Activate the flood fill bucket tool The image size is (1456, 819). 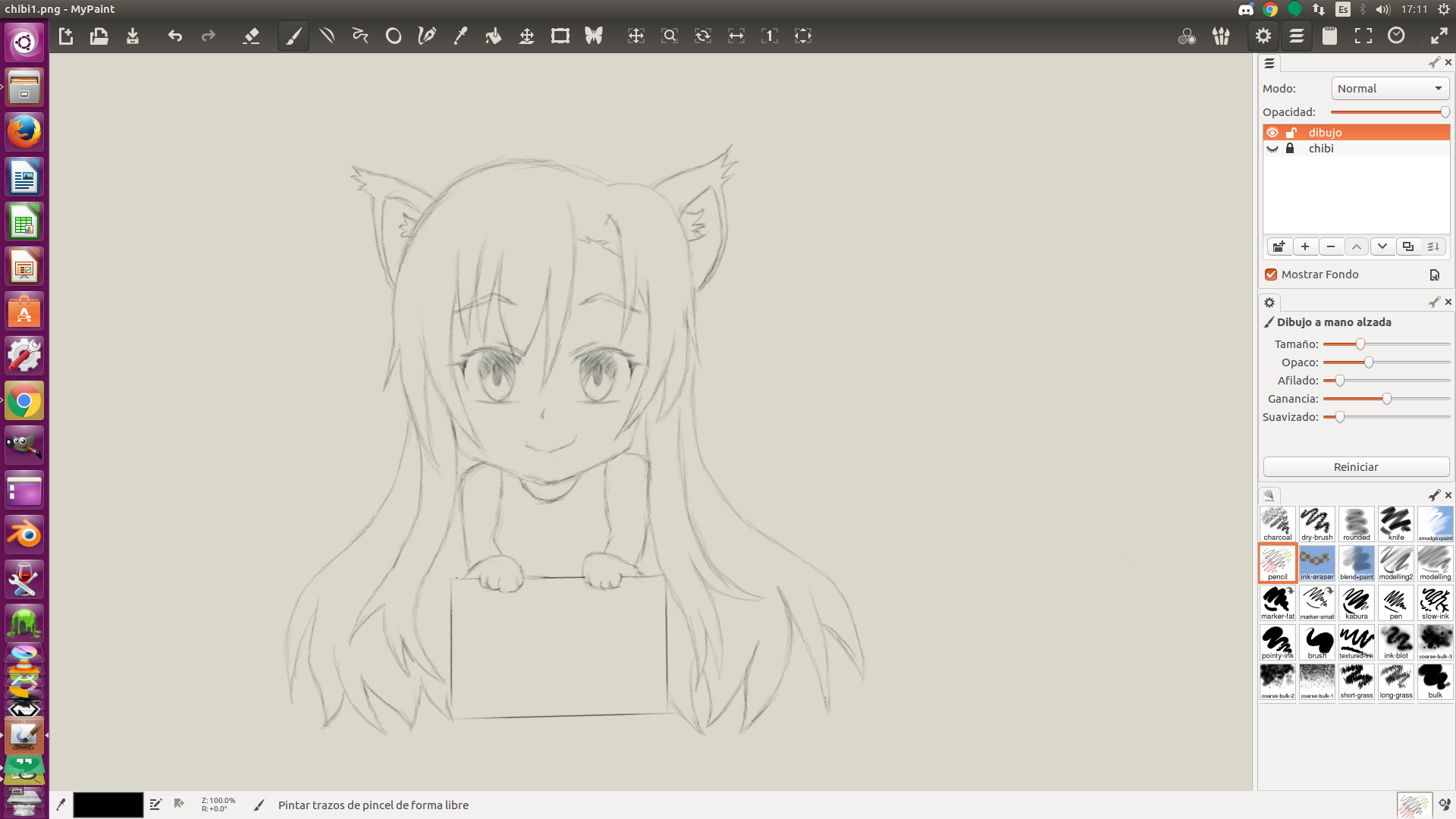pos(493,36)
